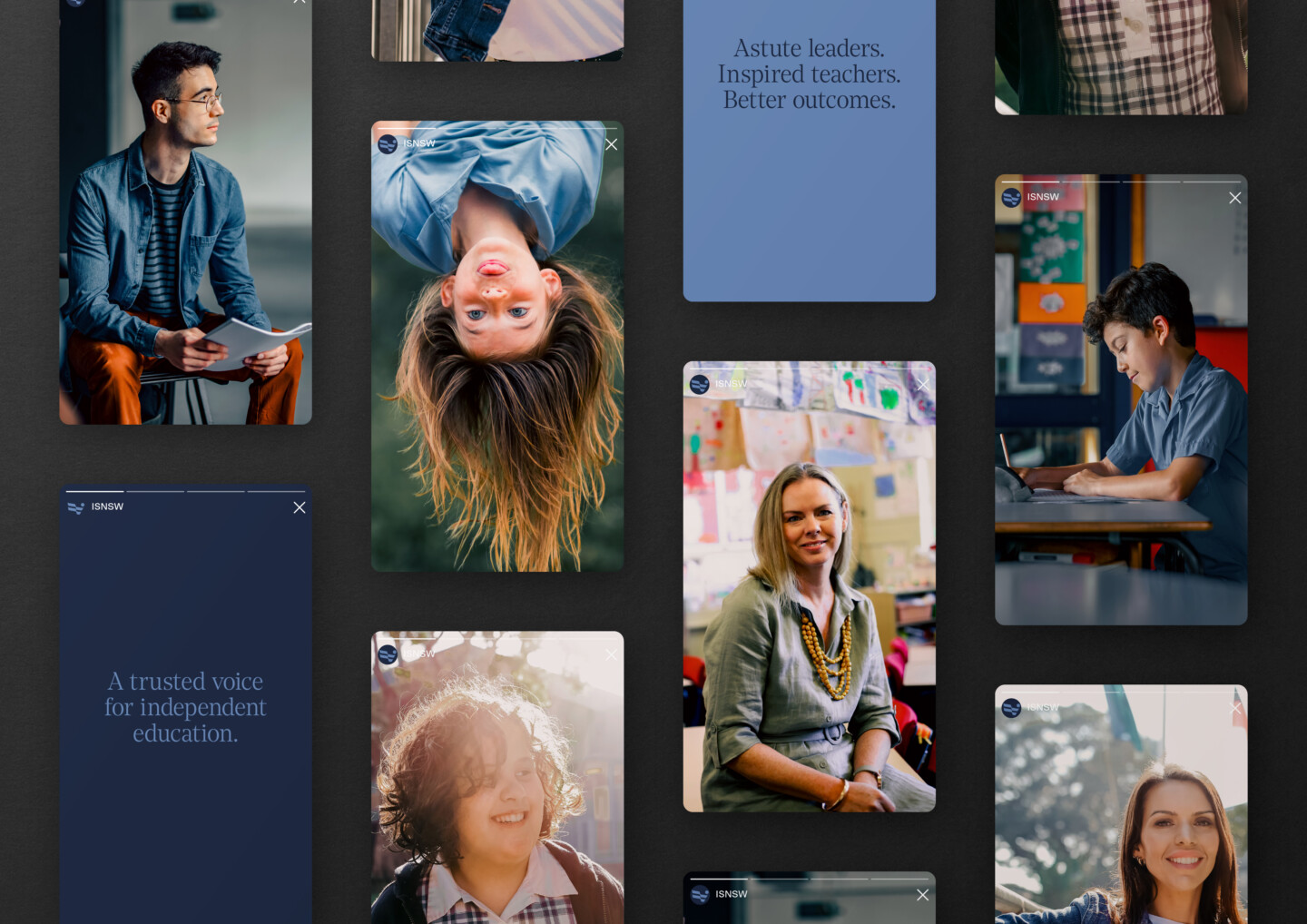Tap ISNSW avatar on boy writing story
1307x924 pixels.
(1011, 197)
